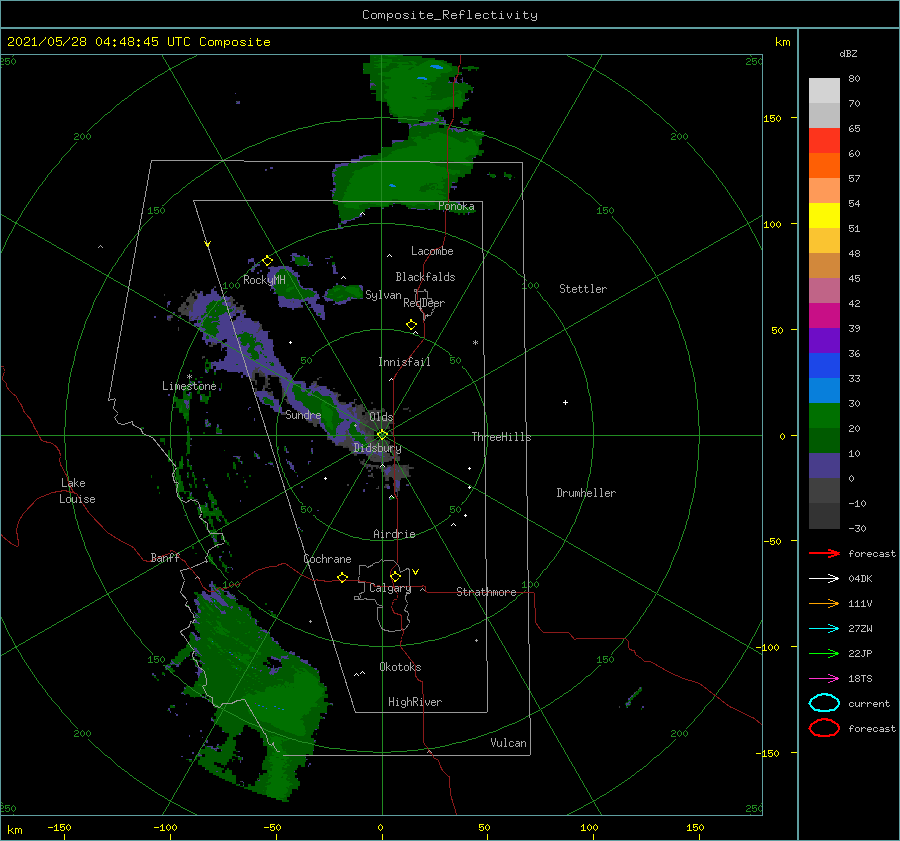Click the Innisfail town label
The height and width of the screenshot is (841, 900).
point(404,362)
